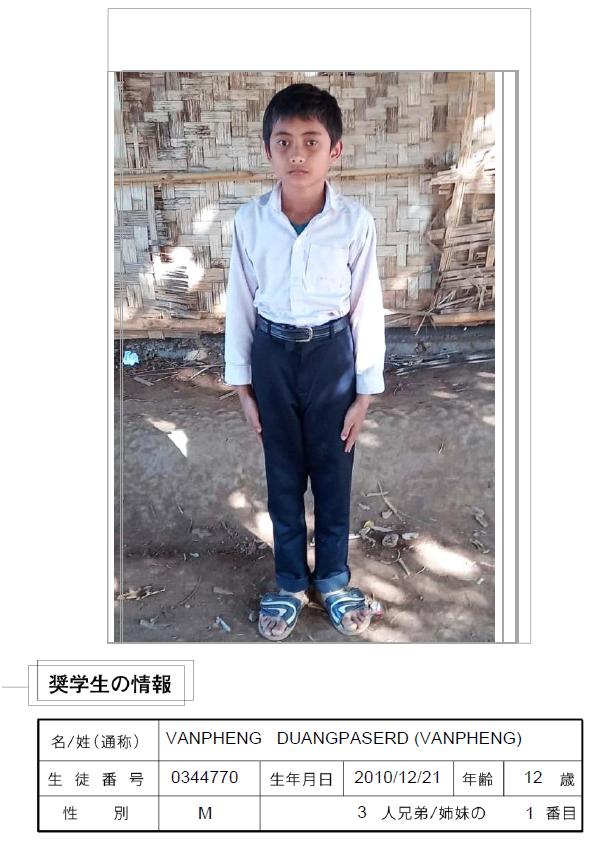
Task: Select the 奨学生の情報 heading text box
Action: [110, 683]
